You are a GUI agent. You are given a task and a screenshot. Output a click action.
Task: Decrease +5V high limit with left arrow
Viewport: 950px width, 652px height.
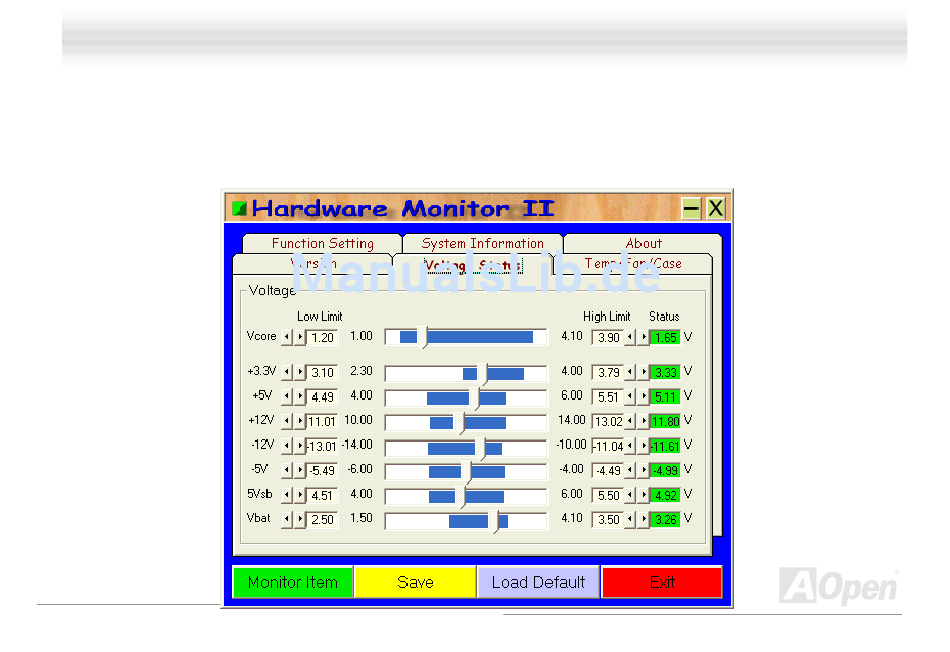(630, 396)
